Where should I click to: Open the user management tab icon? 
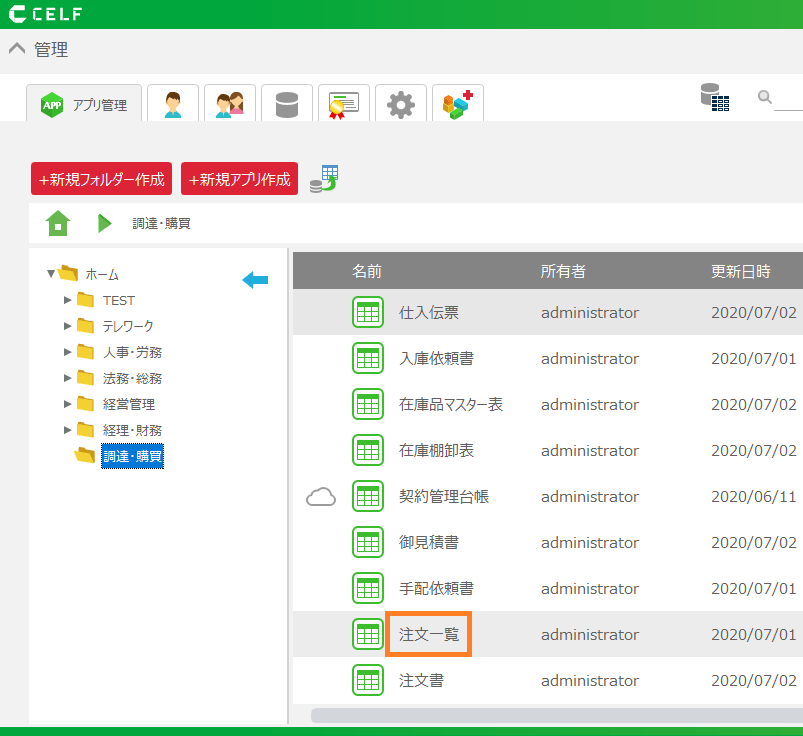(x=173, y=104)
